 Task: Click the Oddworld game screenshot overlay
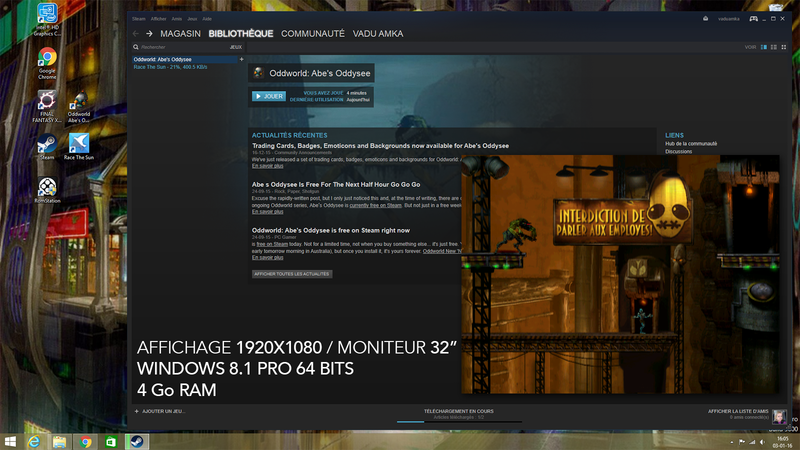620,274
